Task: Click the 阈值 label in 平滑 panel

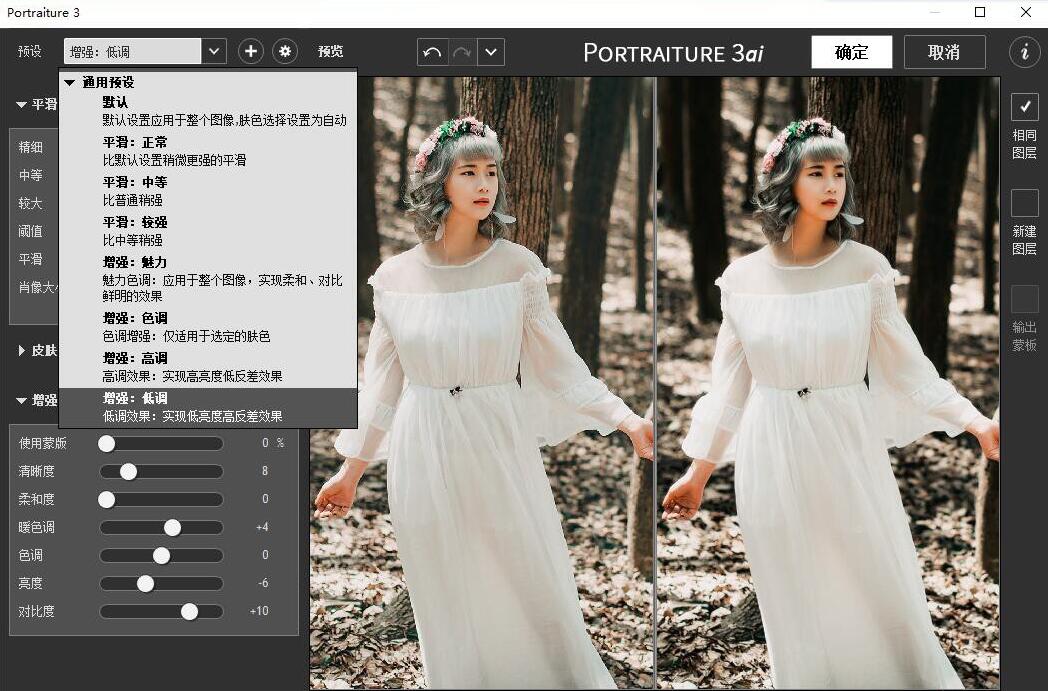Action: pos(31,231)
